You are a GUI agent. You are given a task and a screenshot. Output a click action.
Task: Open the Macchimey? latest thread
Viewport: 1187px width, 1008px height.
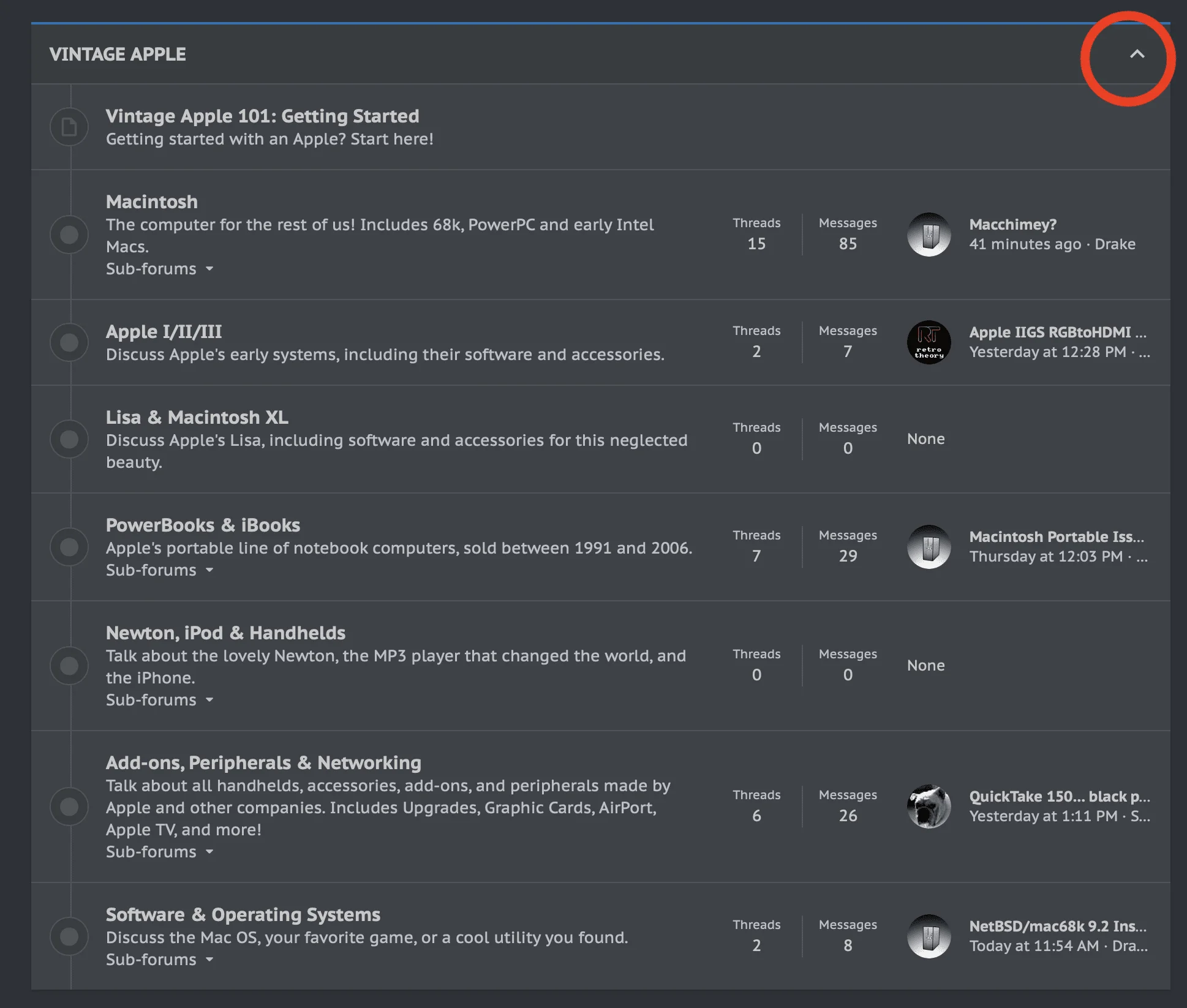point(1012,224)
